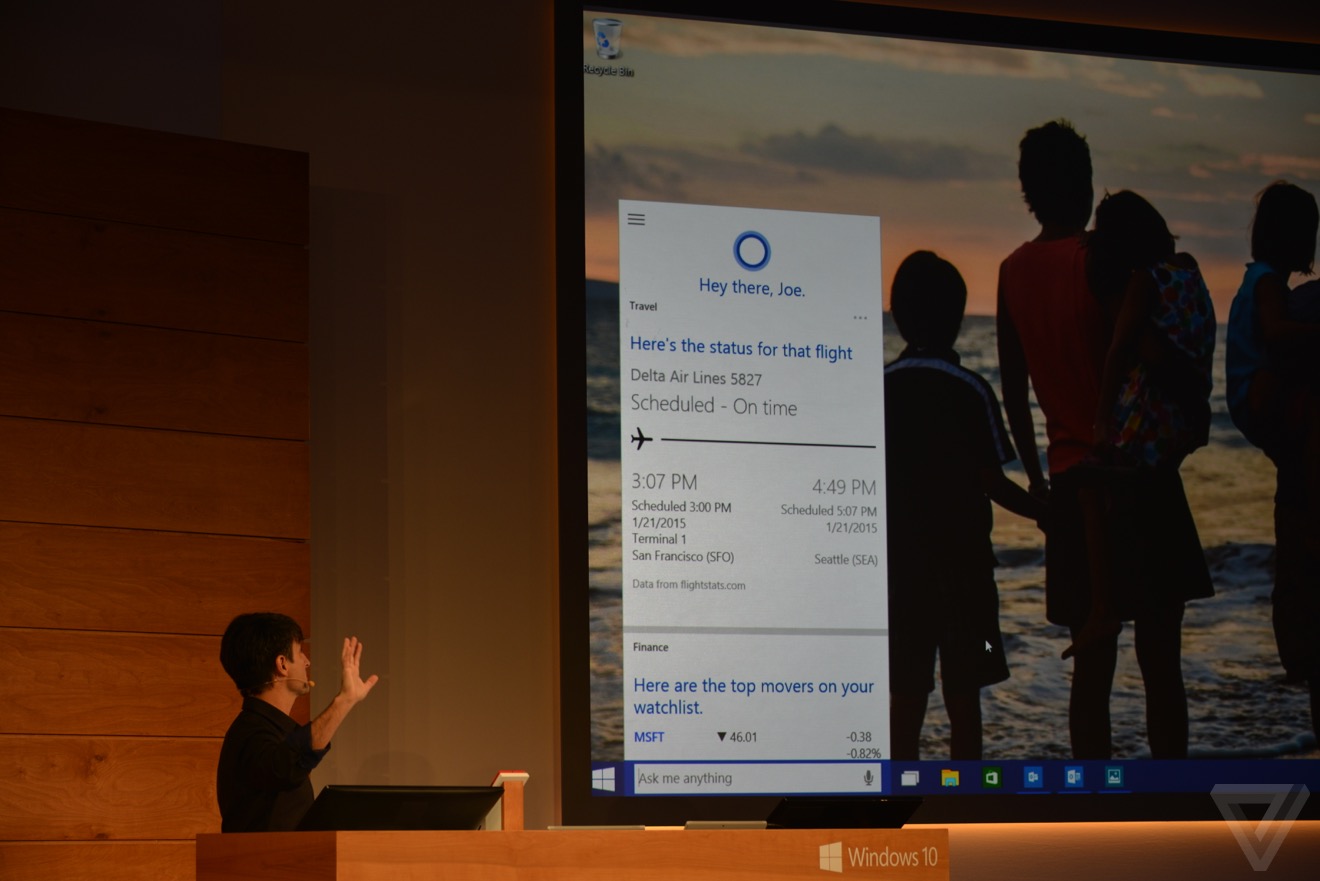Open the Outlook icon beside the Store icon
Viewport: 1320px width, 881px height.
click(1032, 777)
